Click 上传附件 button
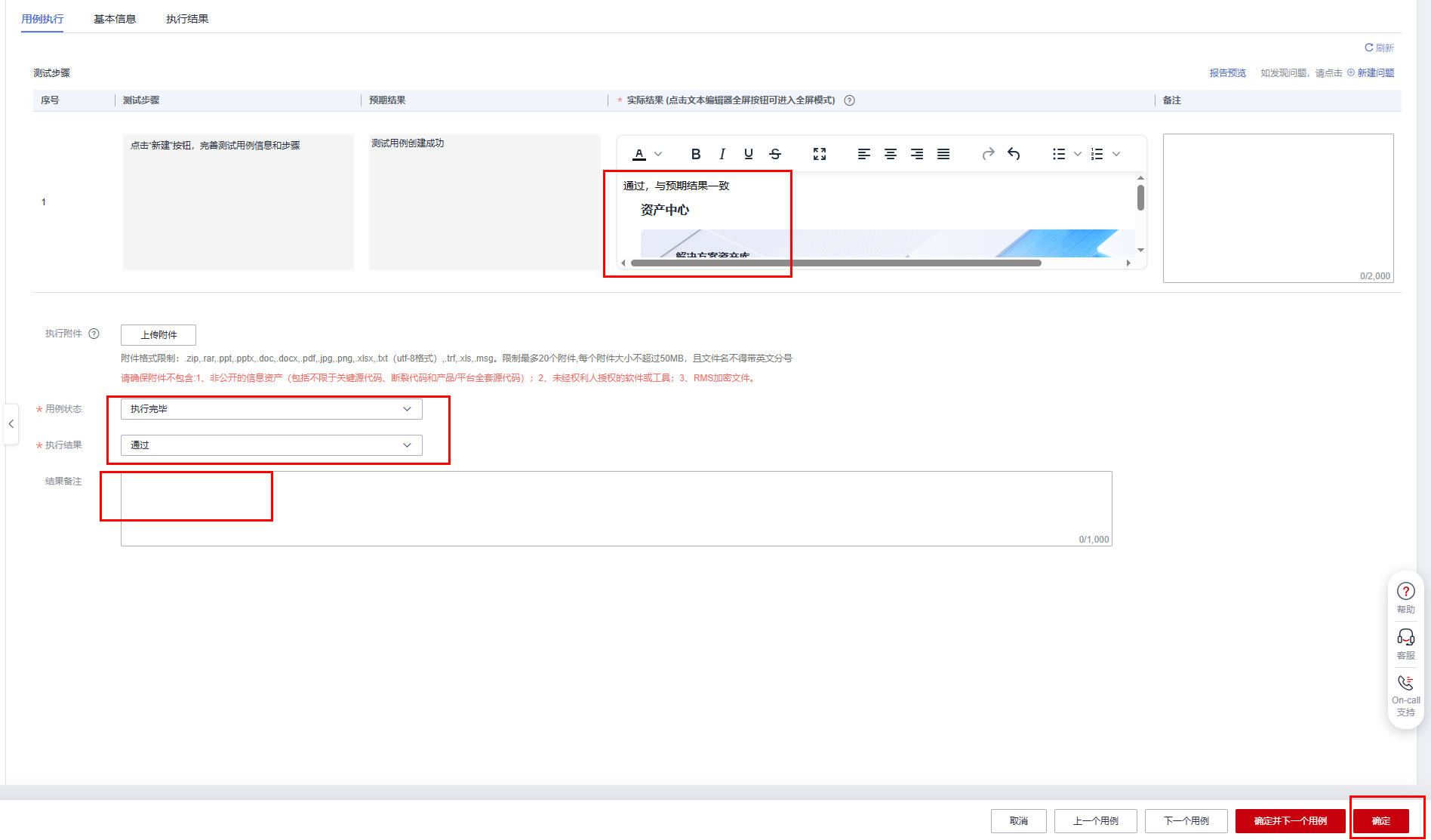The width and height of the screenshot is (1431, 840). pyautogui.click(x=158, y=335)
